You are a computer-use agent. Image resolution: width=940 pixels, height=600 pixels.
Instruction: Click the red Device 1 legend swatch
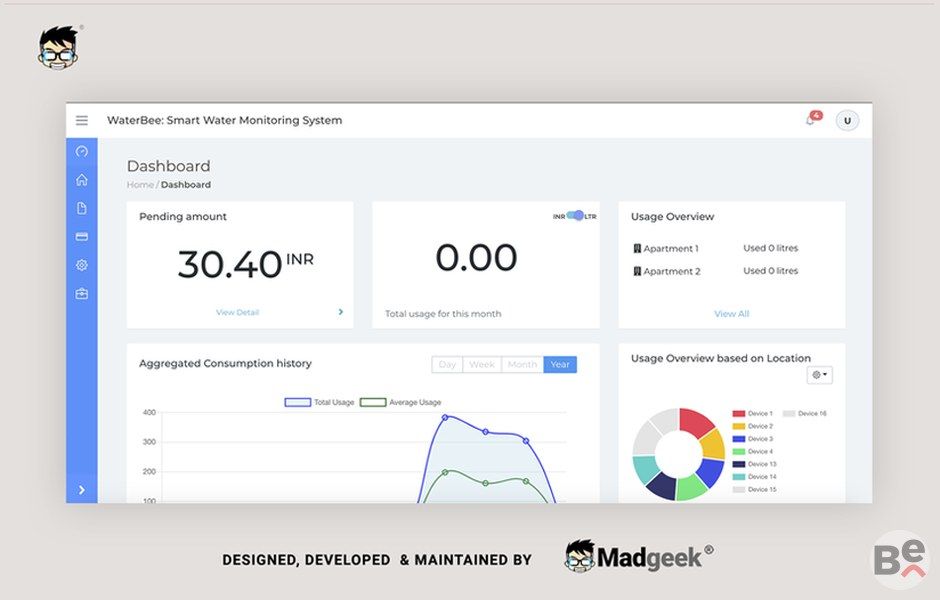pyautogui.click(x=739, y=413)
